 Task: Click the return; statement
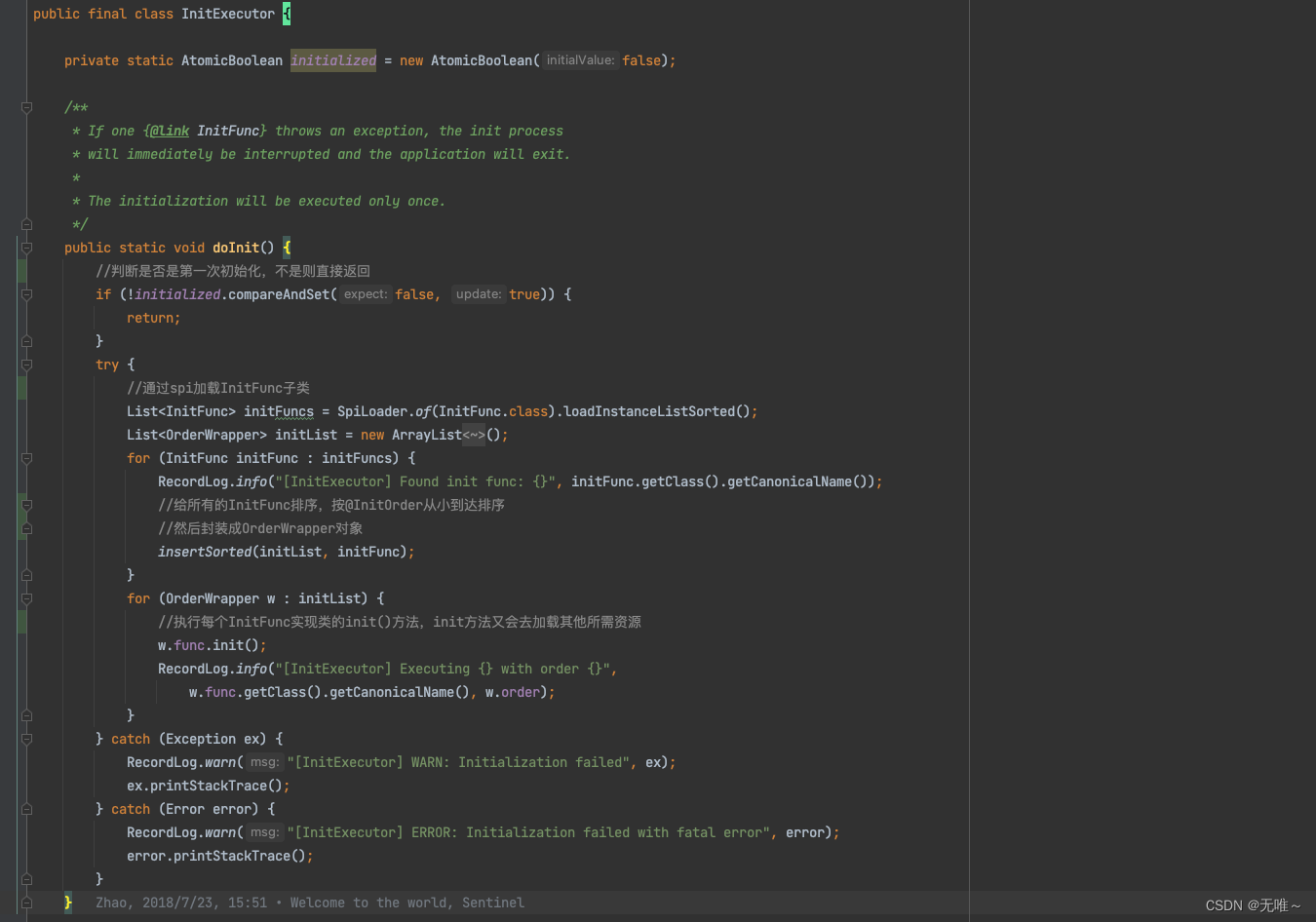click(x=154, y=318)
